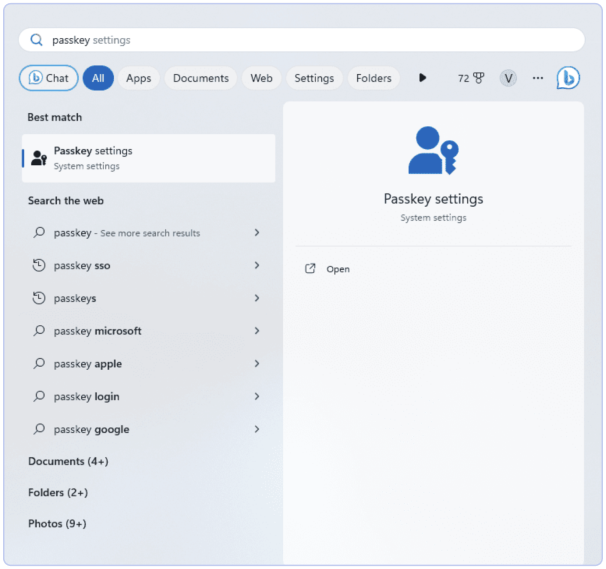Click the Passkey settings person-key icon in best match
The image size is (606, 569).
click(39, 158)
